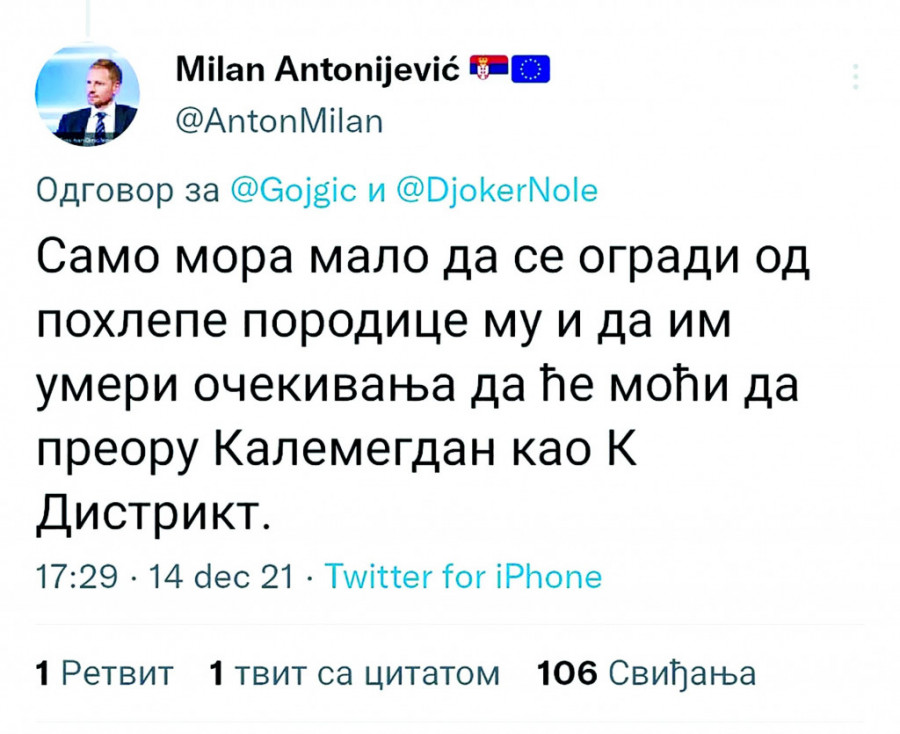Open the tweet's three-dot more options menu
Viewport: 900px width, 734px height.
click(x=855, y=77)
